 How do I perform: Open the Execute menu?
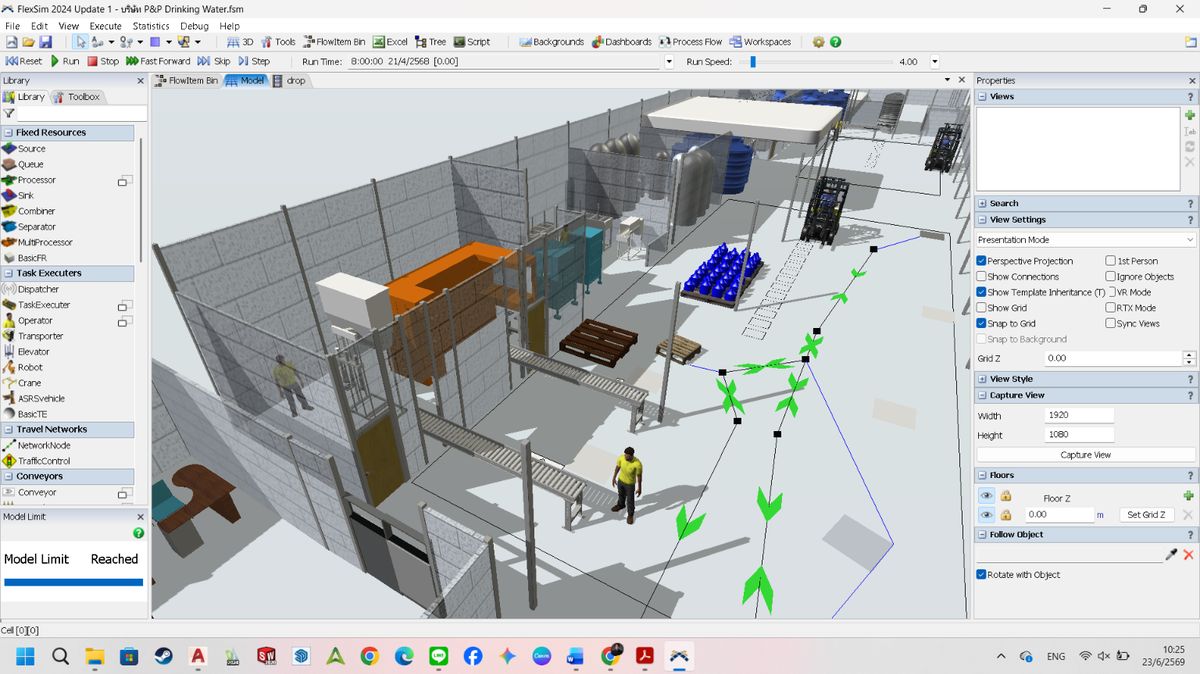click(x=105, y=26)
